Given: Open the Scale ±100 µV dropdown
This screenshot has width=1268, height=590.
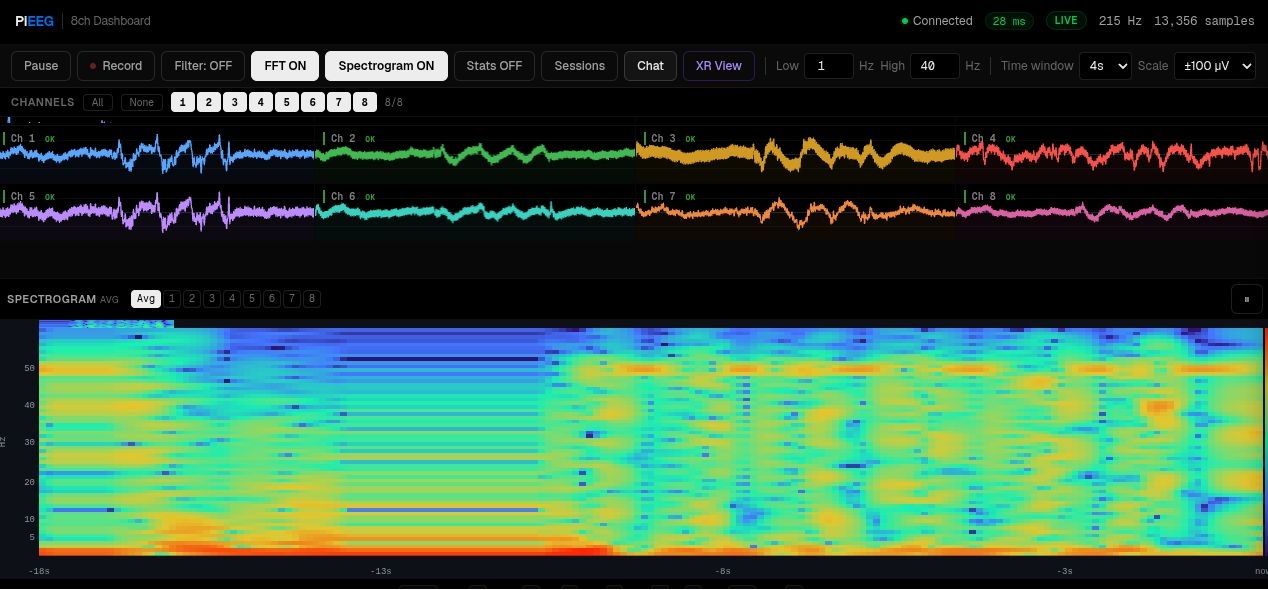Looking at the screenshot, I should click(x=1214, y=66).
